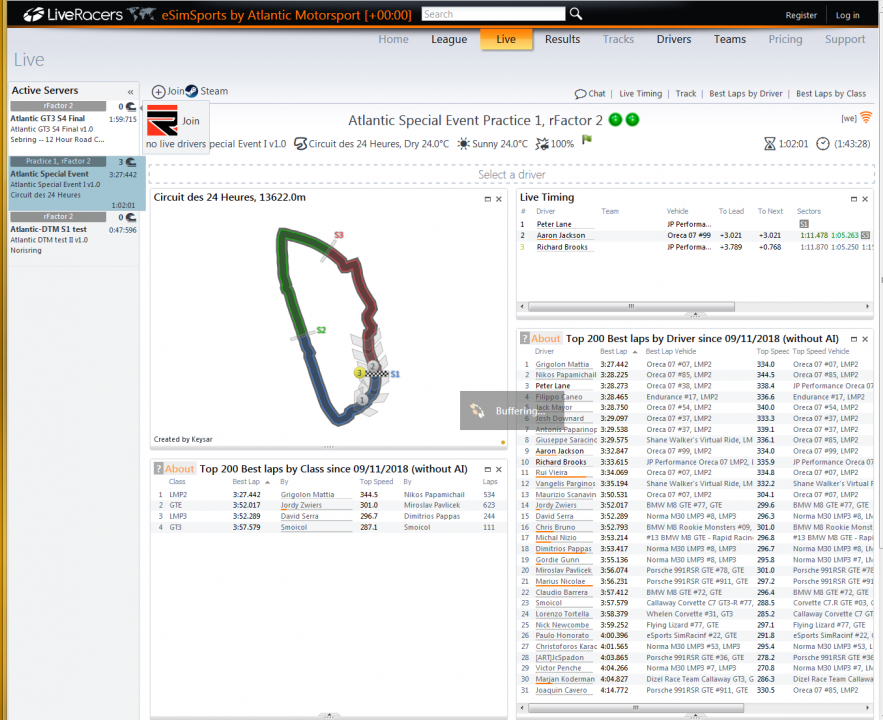Maximize Best laps by Class panel
The width and height of the screenshot is (883, 720).
click(488, 469)
